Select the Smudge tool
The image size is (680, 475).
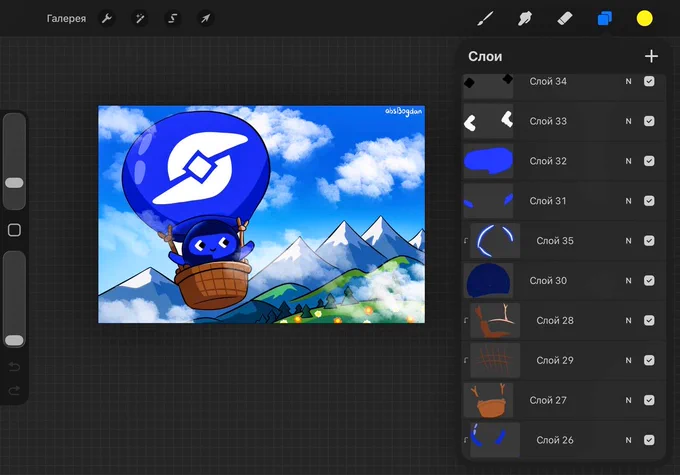(525, 19)
